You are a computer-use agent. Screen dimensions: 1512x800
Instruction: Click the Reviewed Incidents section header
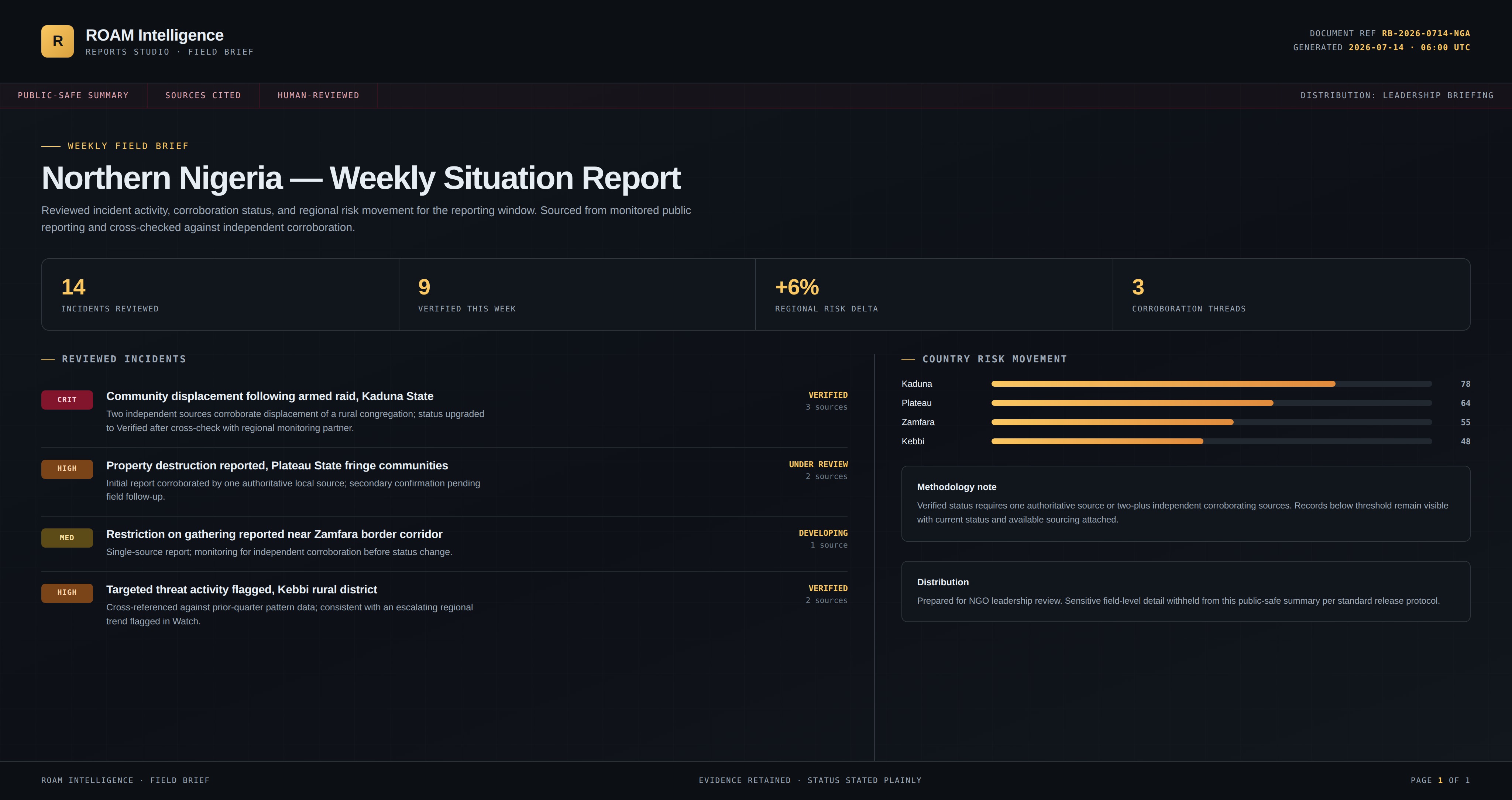(x=124, y=359)
